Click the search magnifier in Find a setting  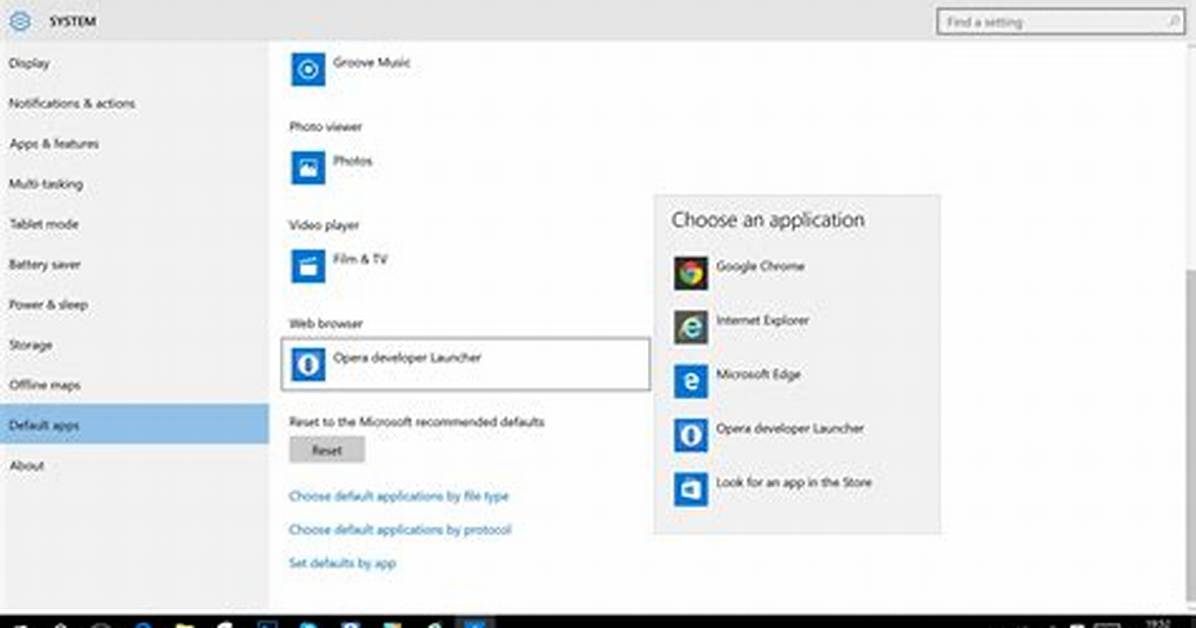coord(1173,22)
